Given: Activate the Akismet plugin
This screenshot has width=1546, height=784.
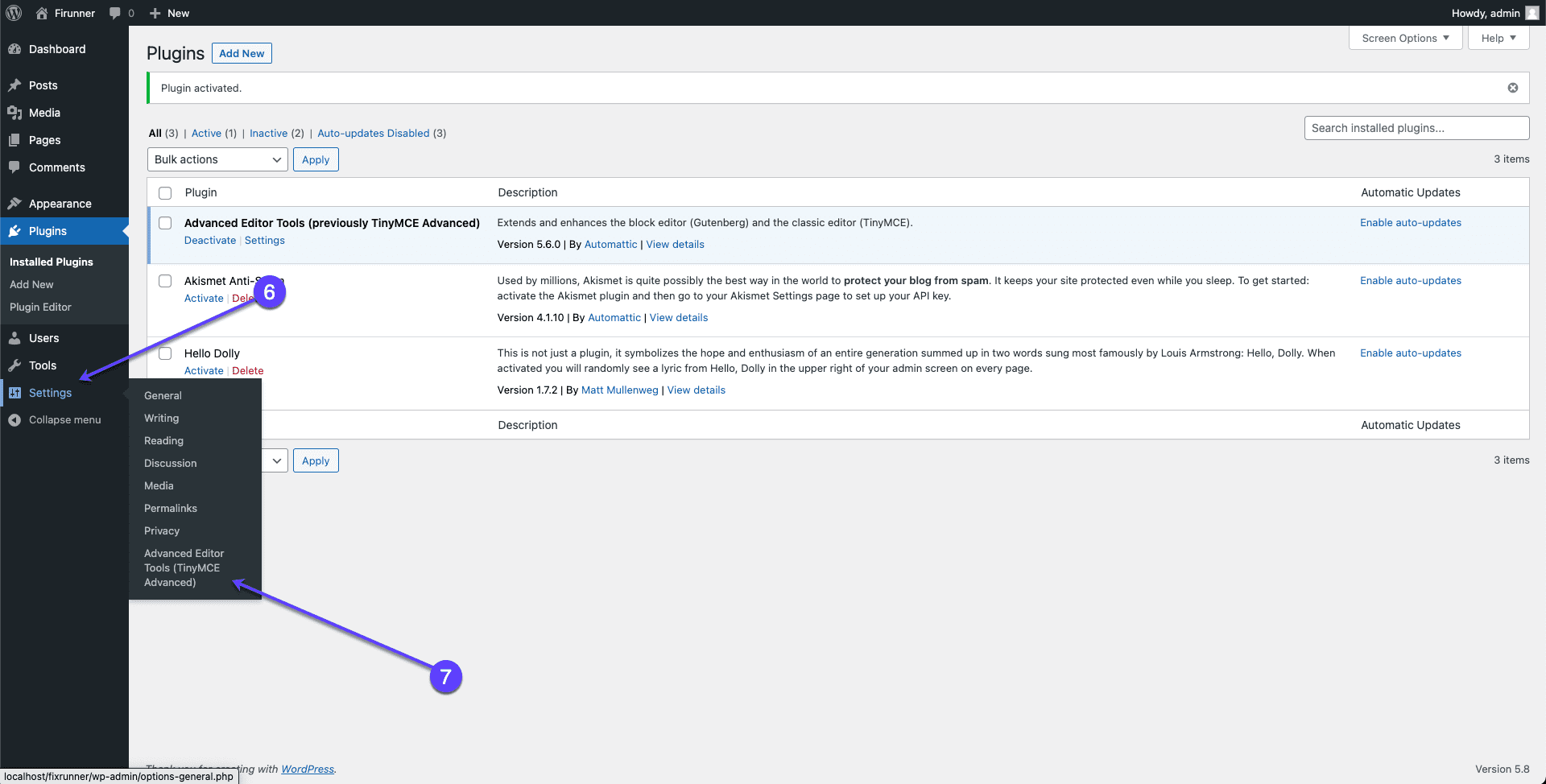Looking at the screenshot, I should [x=204, y=298].
